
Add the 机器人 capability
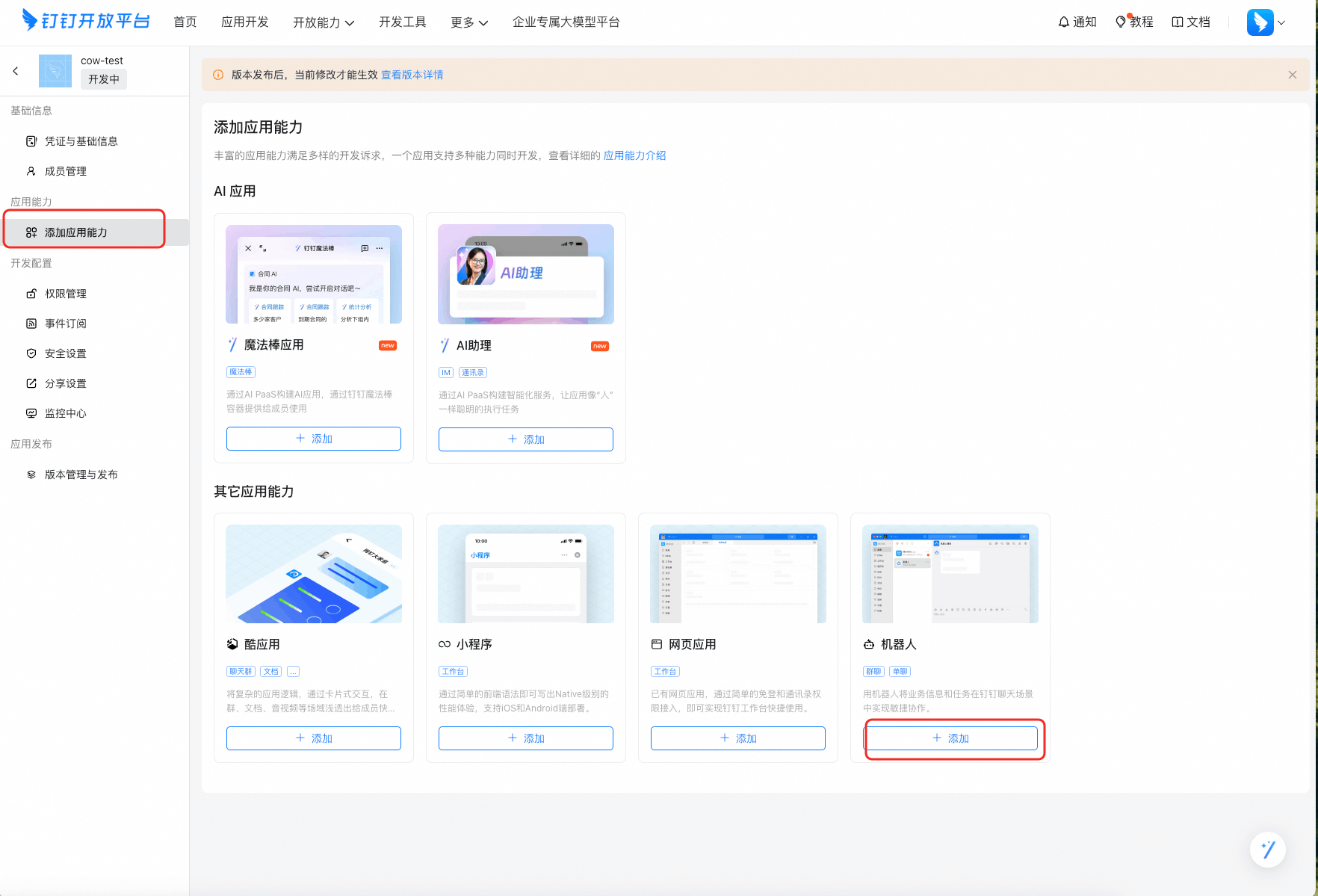(950, 738)
